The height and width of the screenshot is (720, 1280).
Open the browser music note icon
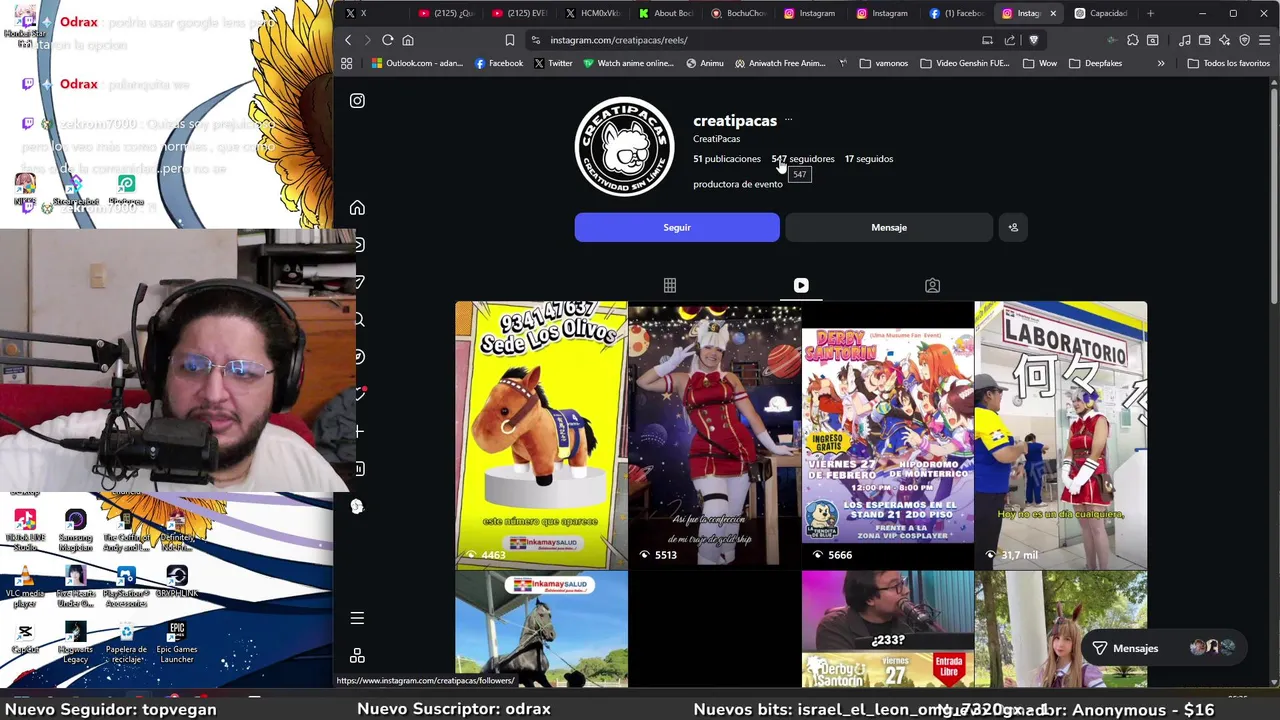(x=1185, y=40)
